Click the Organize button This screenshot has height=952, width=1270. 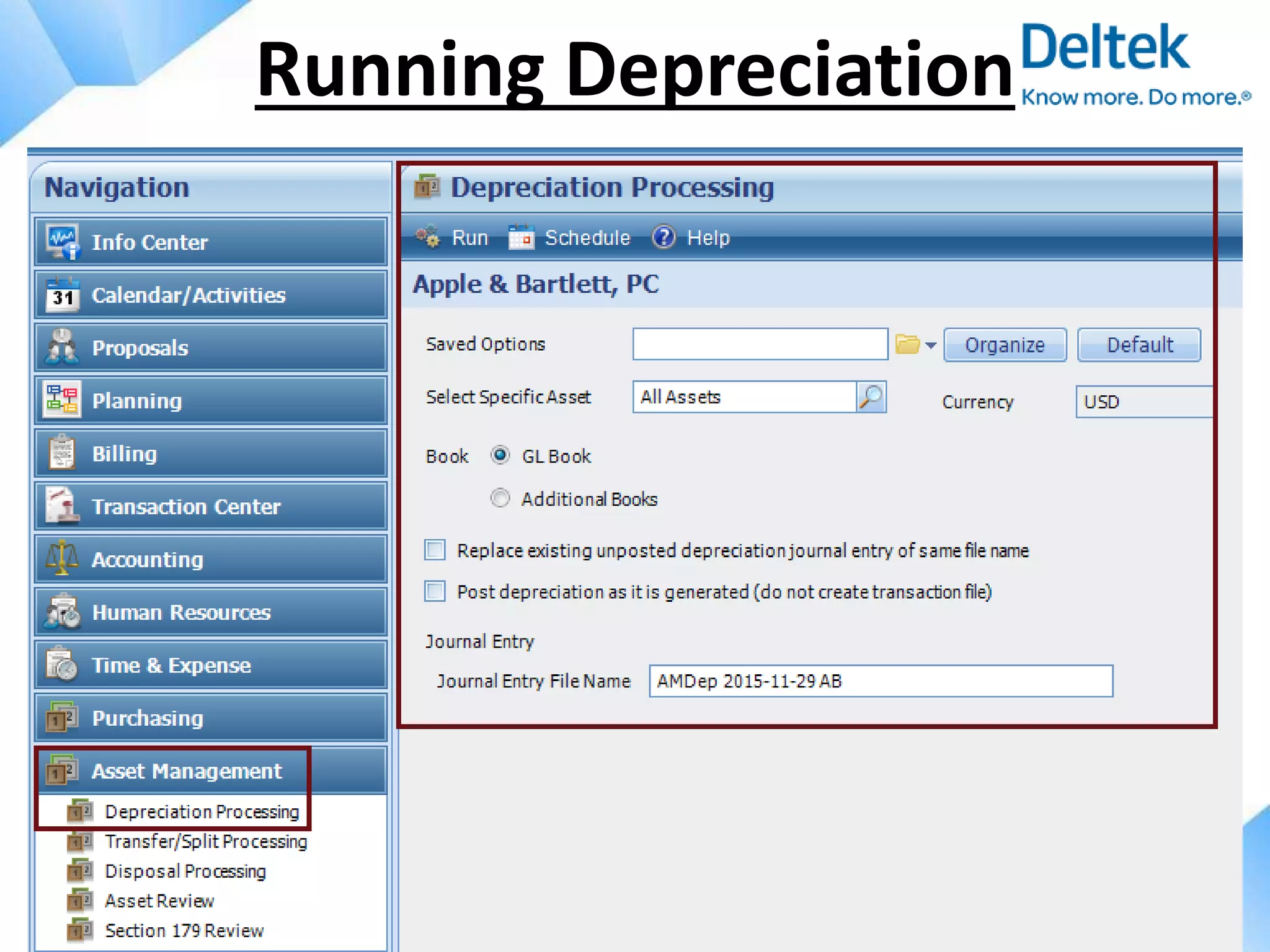click(1005, 345)
